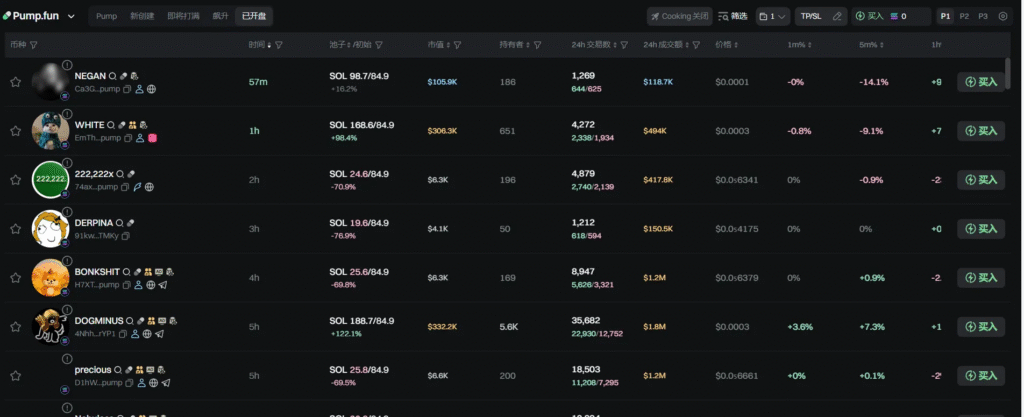Open the settings gear beside P3
This screenshot has height=417, width=1024.
1003,16
